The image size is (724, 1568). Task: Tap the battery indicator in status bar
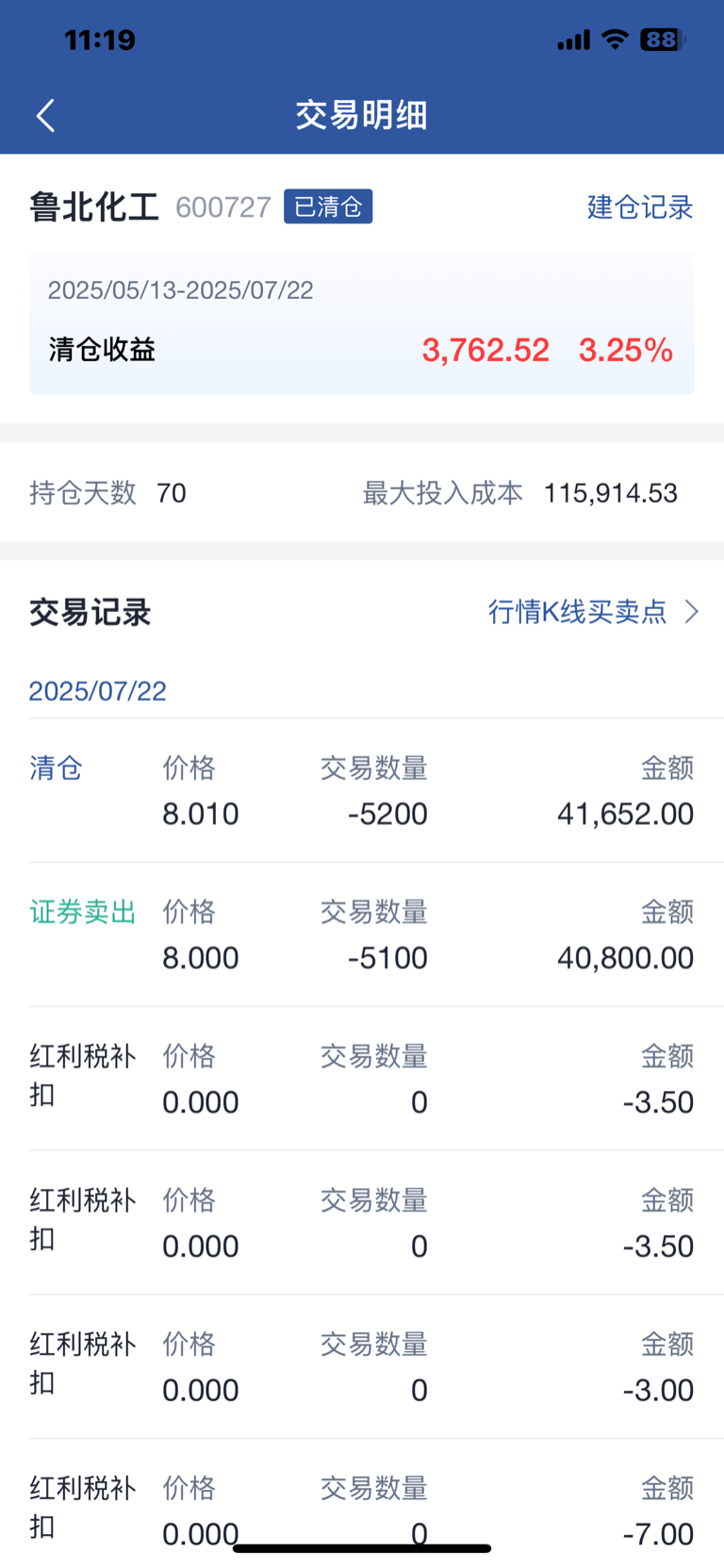tap(663, 40)
